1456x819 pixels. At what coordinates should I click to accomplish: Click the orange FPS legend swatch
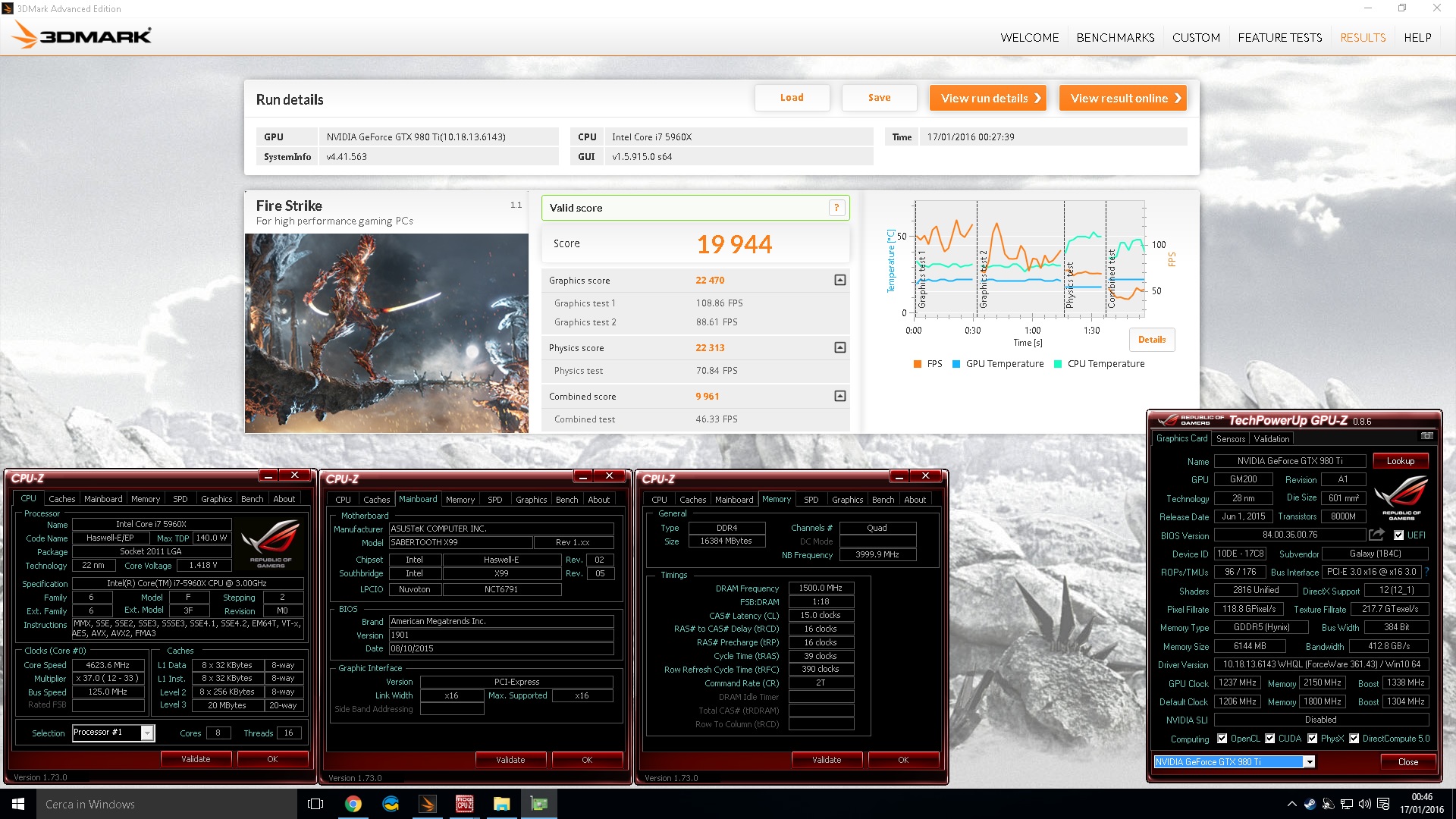coord(918,364)
